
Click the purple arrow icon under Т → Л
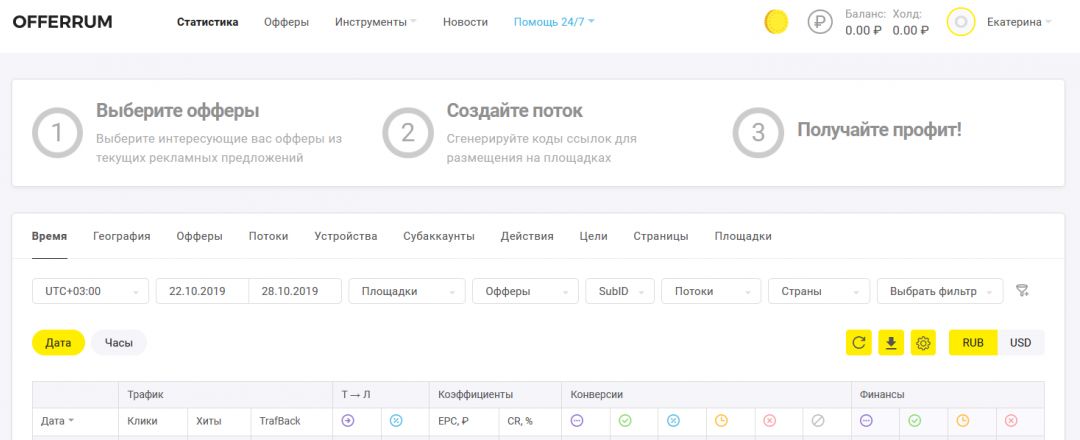348,421
